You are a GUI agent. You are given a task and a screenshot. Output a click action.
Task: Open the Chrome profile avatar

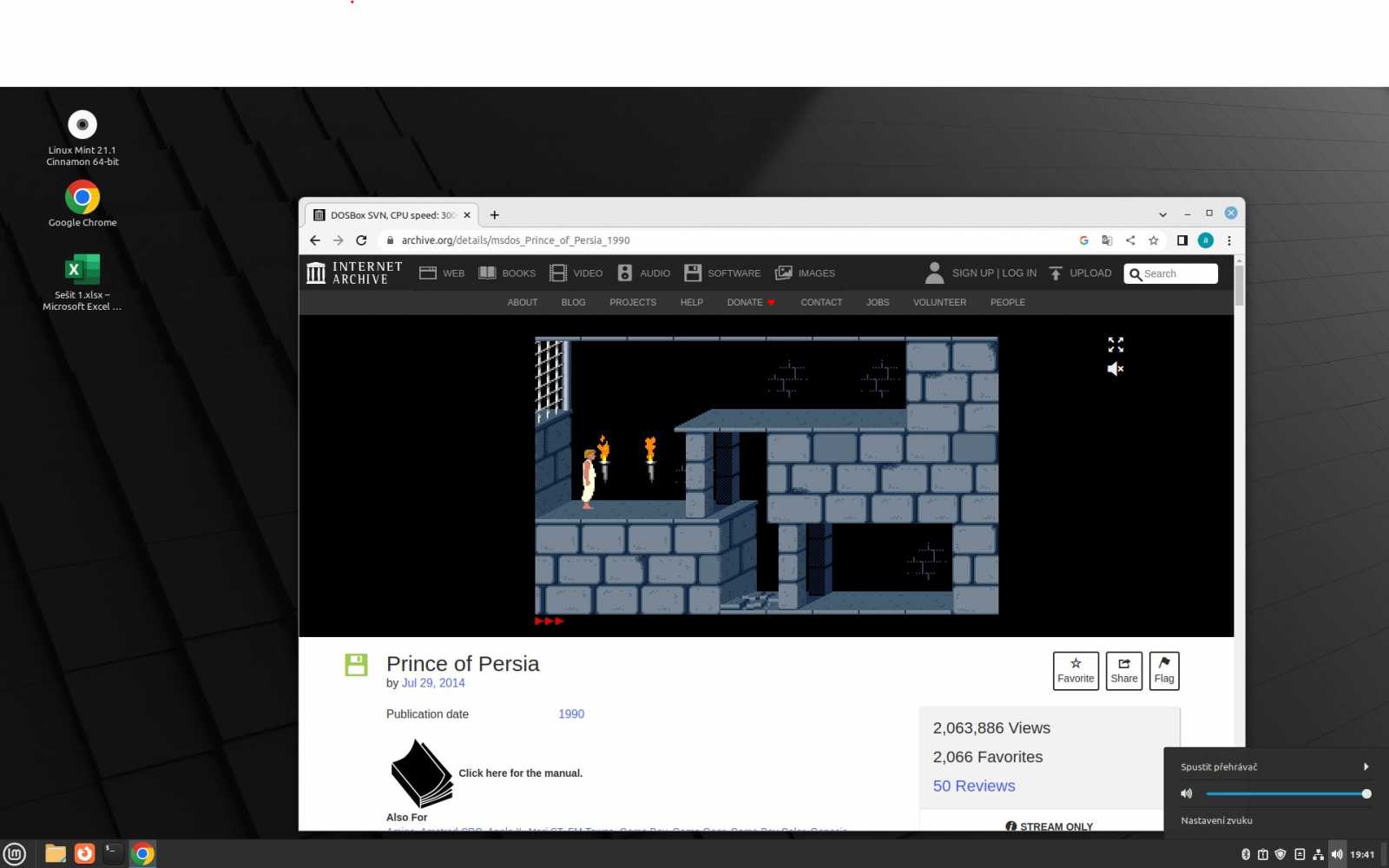(x=1206, y=240)
